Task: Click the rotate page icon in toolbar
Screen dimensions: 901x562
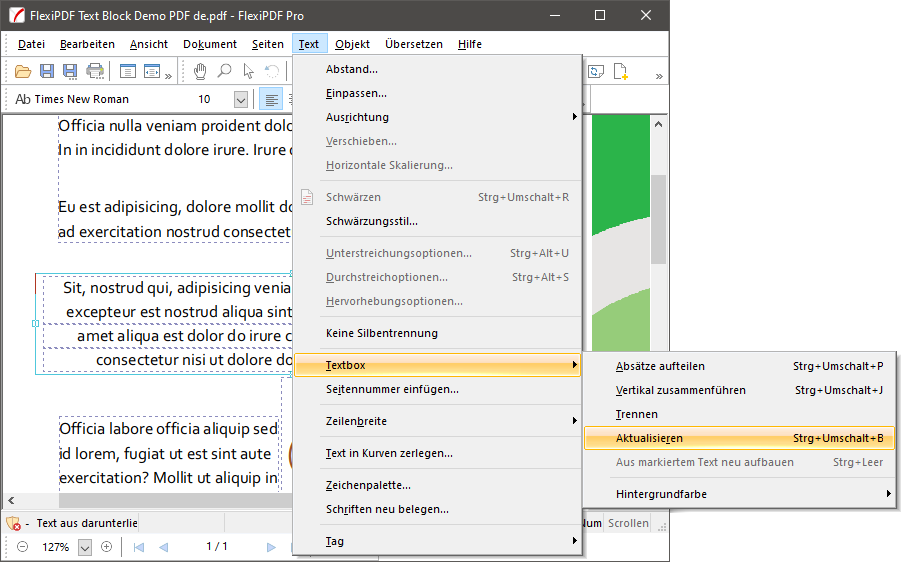Action: 596,71
